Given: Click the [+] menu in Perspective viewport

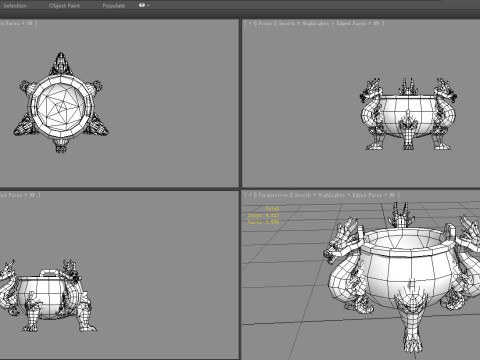Looking at the screenshot, I should pos(250,195).
